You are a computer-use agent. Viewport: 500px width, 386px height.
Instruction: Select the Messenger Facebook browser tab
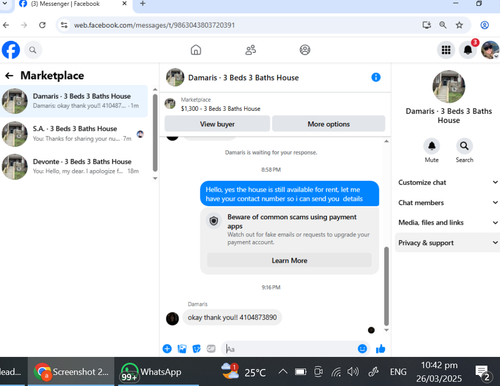66,4
